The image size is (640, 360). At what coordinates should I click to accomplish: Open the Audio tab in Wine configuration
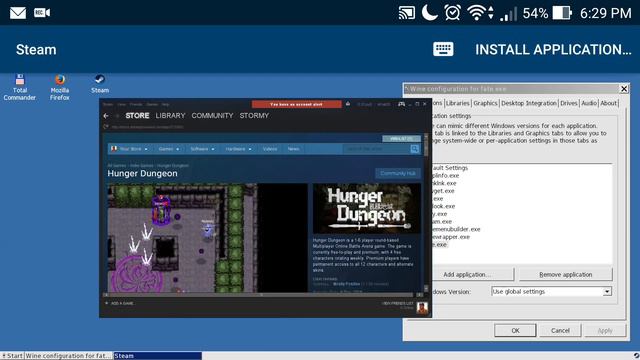[589, 103]
